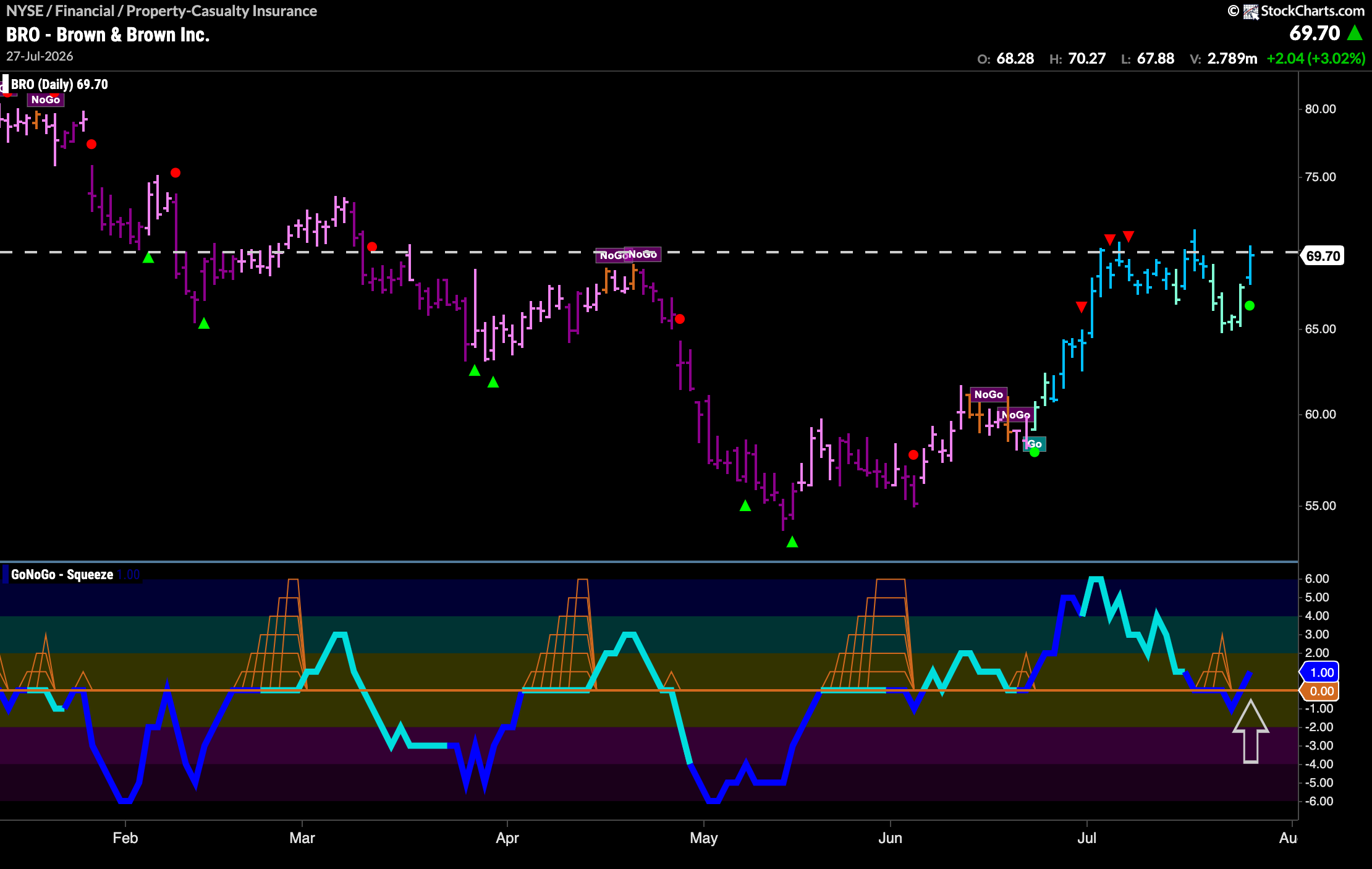Click the red dot marker below the late-January bars
The image size is (1372, 869).
point(91,144)
